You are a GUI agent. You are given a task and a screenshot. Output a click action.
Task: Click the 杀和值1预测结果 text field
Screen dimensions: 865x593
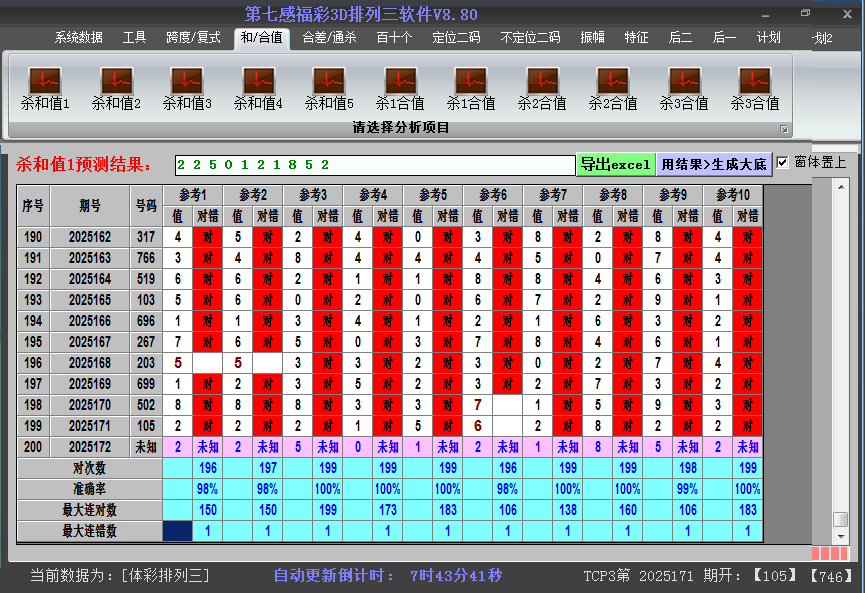(x=375, y=165)
